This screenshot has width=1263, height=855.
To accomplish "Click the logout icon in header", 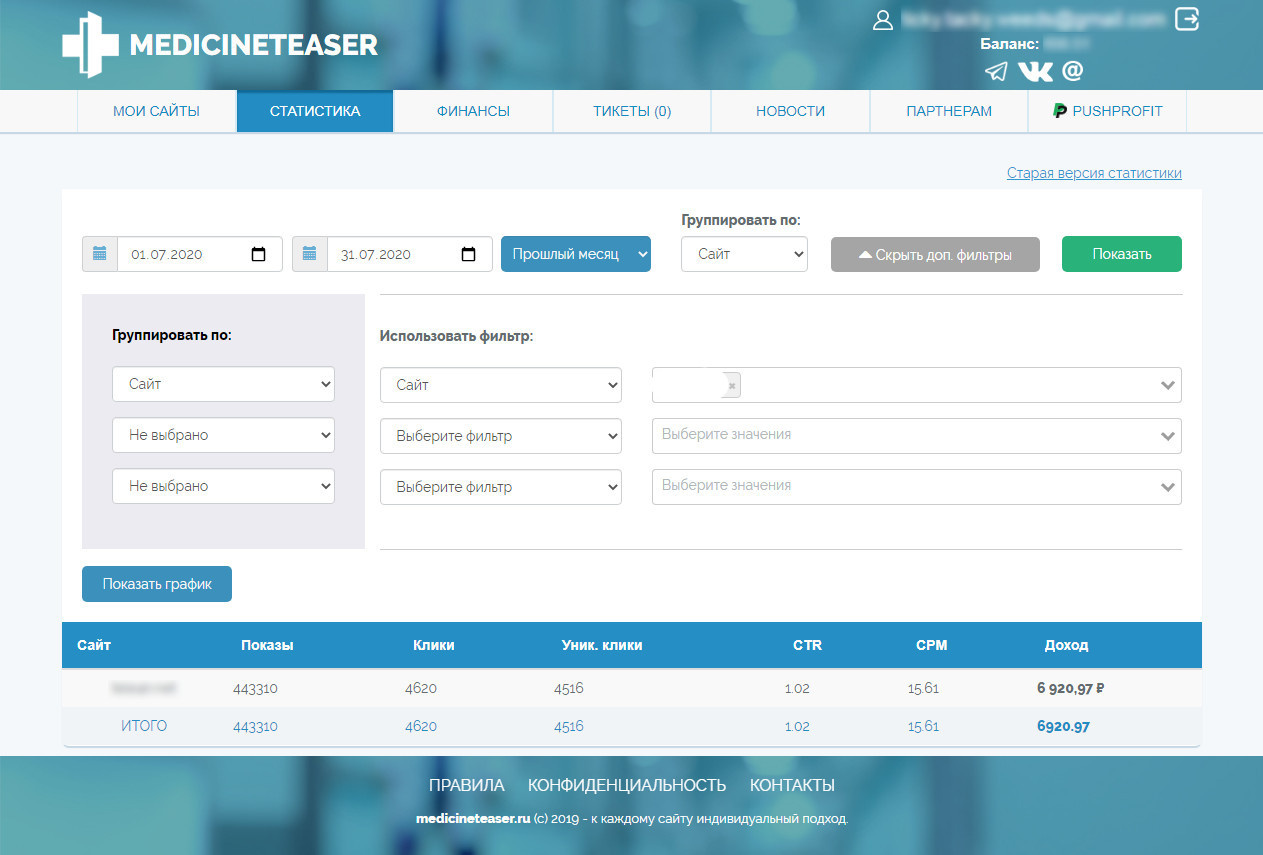I will (x=1187, y=19).
